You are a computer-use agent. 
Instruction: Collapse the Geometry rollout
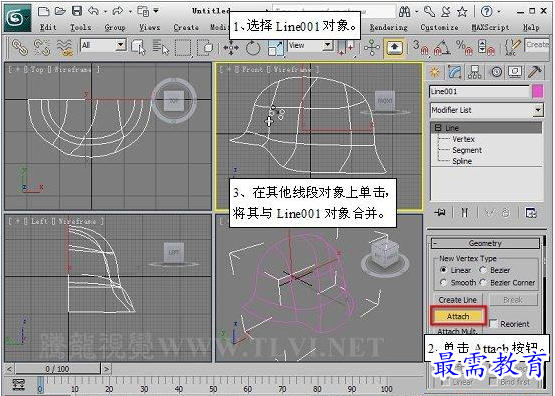point(485,243)
